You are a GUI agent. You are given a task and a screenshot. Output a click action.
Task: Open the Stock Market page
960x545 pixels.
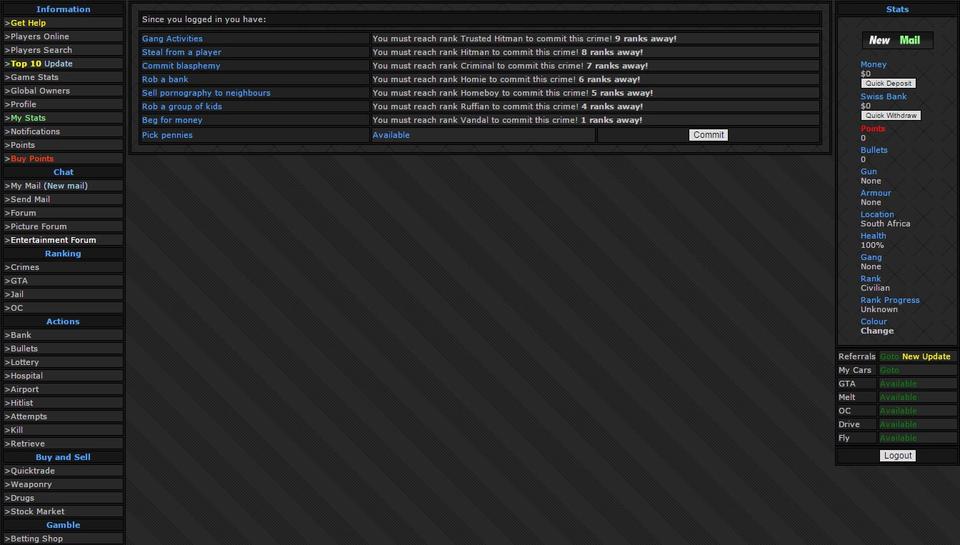37,512
